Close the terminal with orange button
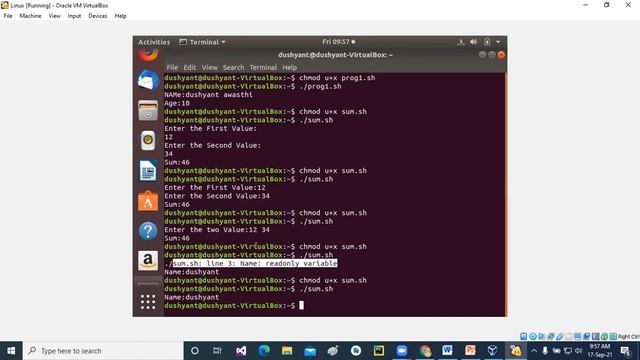640x360 pixels. pyautogui.click(x=501, y=55)
